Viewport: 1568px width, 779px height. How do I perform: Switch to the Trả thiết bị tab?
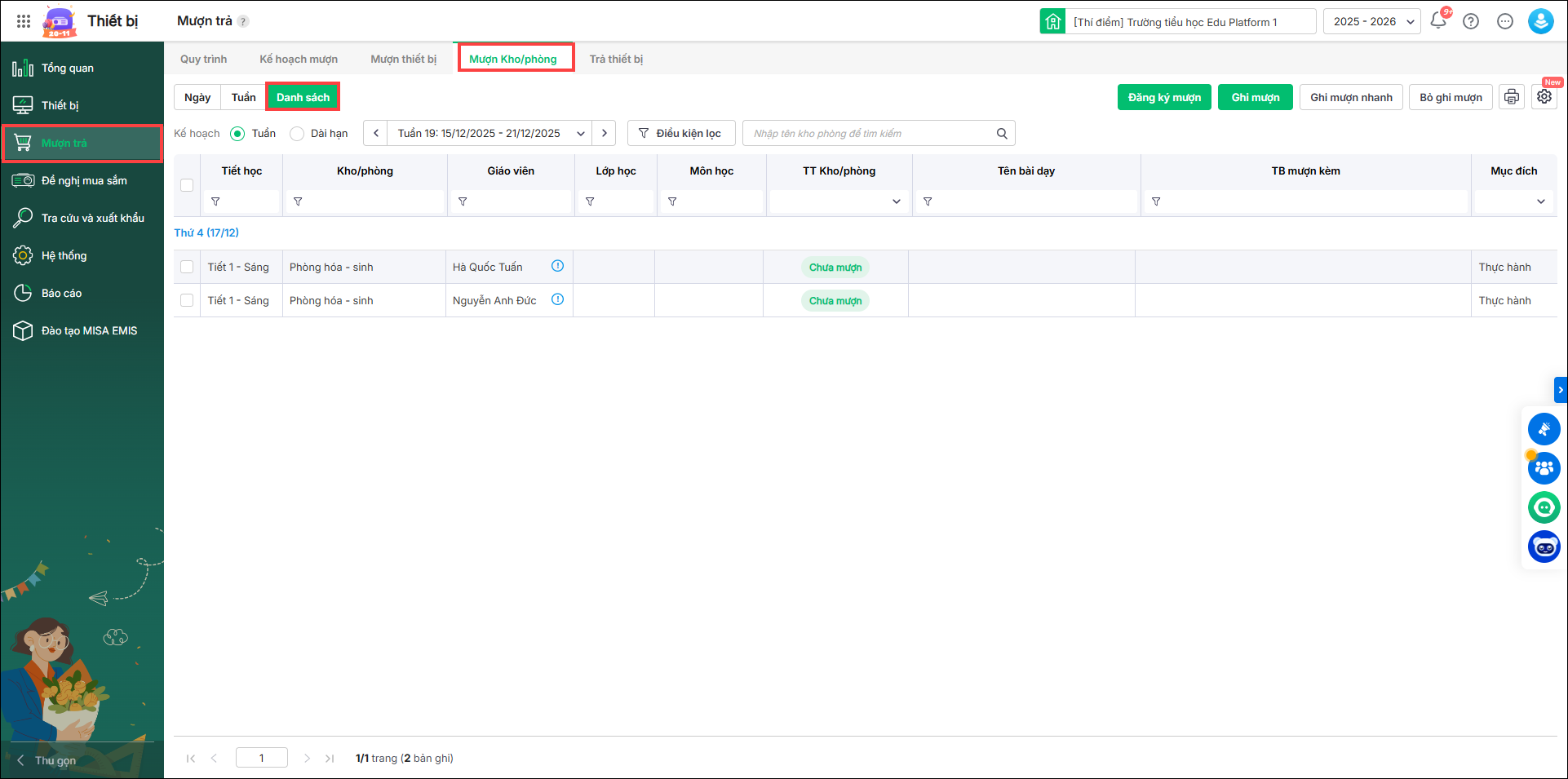616,59
